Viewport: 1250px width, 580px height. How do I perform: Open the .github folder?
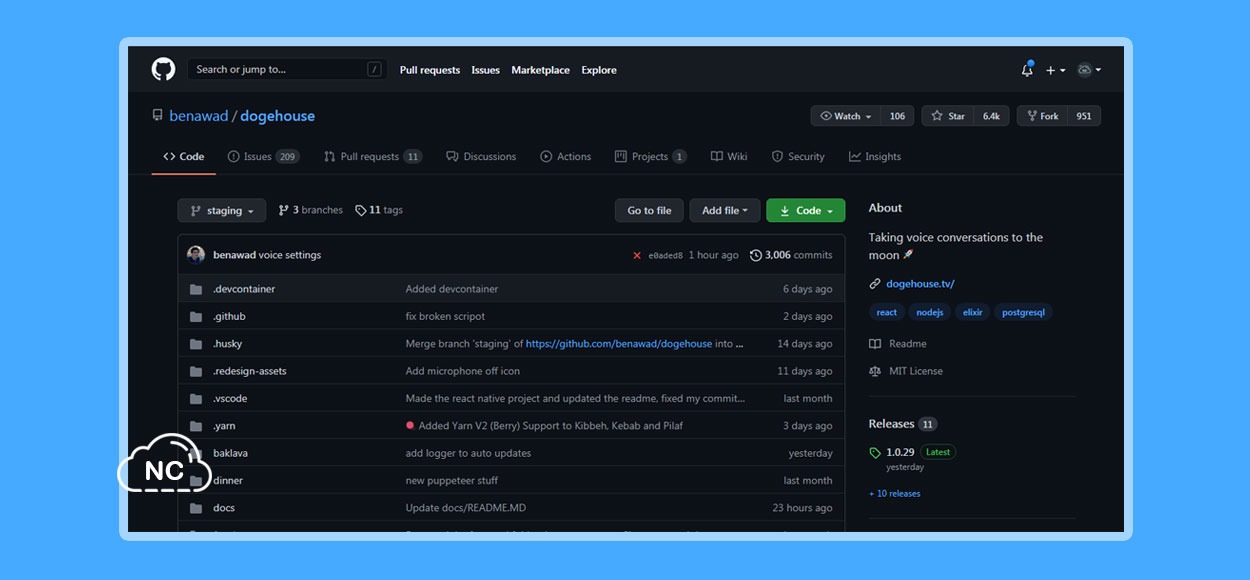click(x=229, y=316)
